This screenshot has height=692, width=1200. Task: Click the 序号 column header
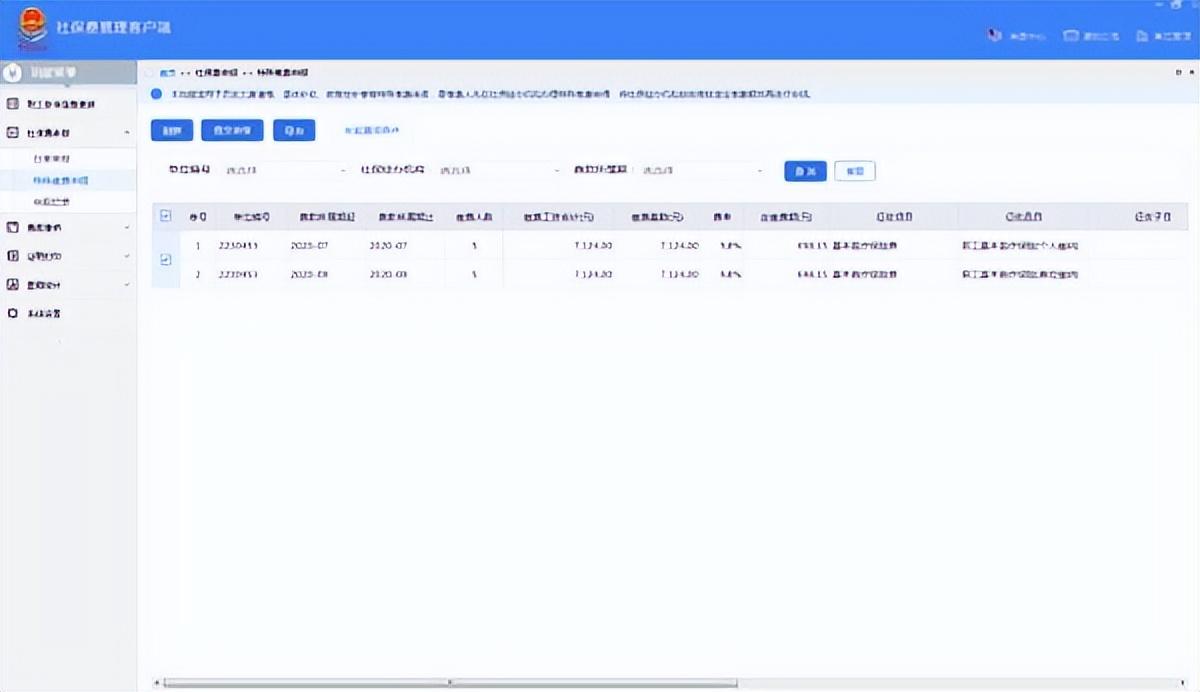[x=198, y=216]
